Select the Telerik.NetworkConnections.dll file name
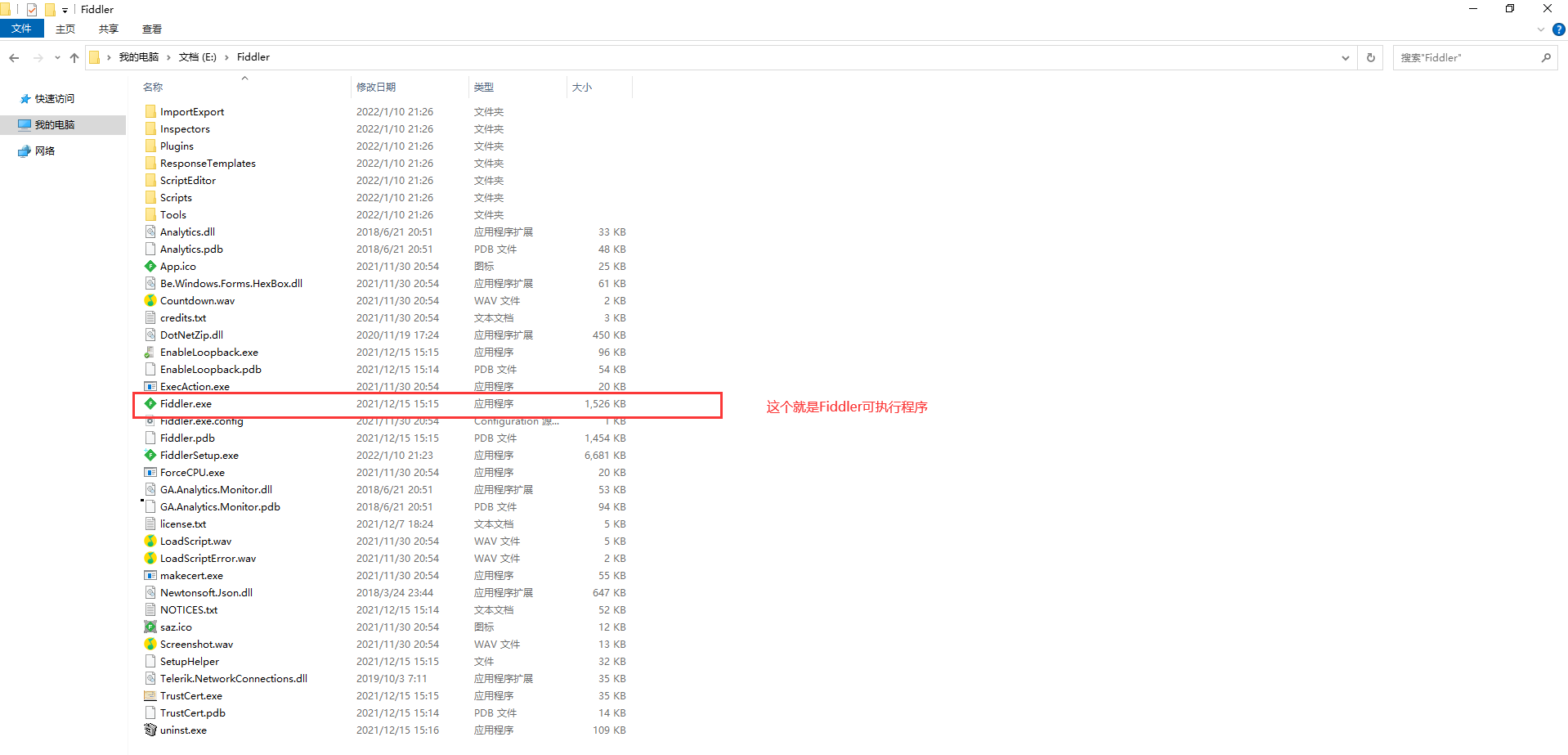This screenshot has width=1568, height=755. (x=234, y=678)
